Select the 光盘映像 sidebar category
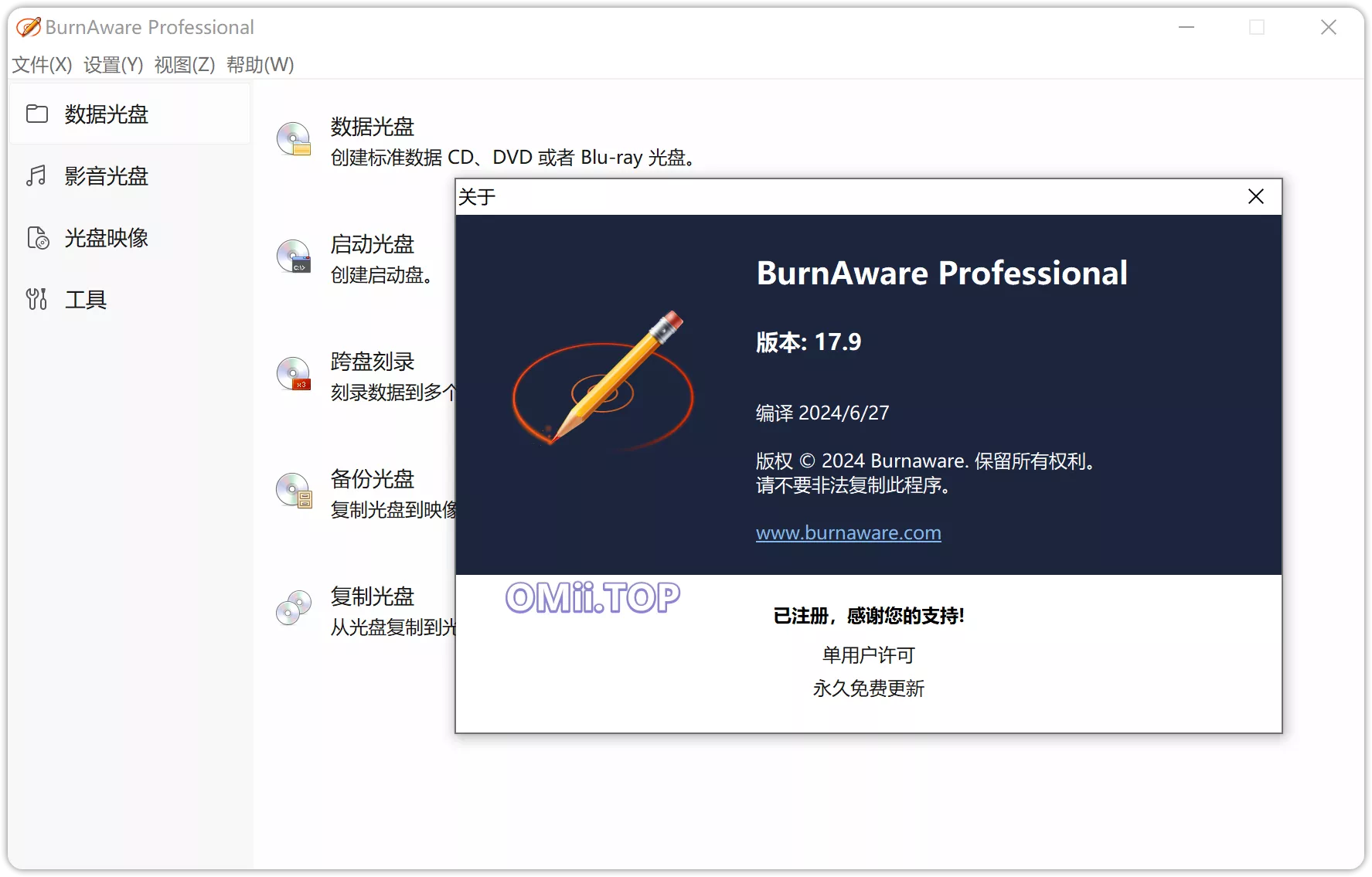The width and height of the screenshot is (1372, 877). coord(129,238)
